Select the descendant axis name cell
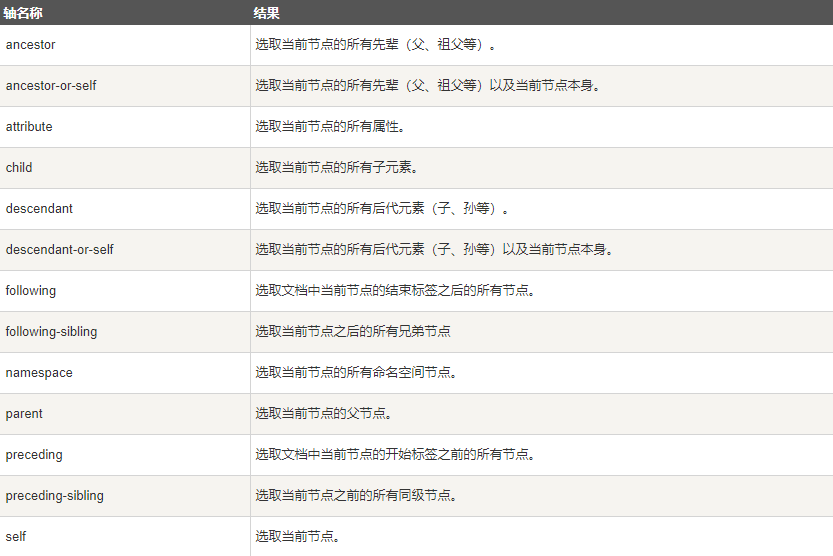 pyautogui.click(x=39, y=209)
